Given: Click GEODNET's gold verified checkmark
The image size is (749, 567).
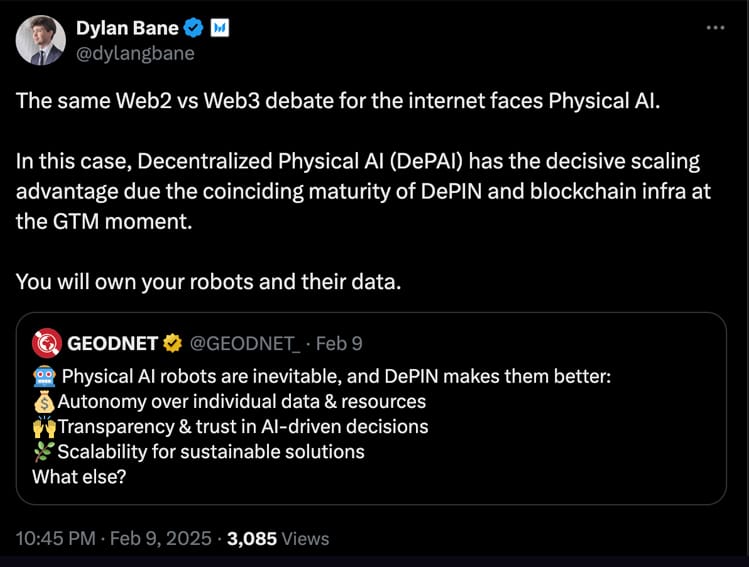Looking at the screenshot, I should pyautogui.click(x=173, y=344).
